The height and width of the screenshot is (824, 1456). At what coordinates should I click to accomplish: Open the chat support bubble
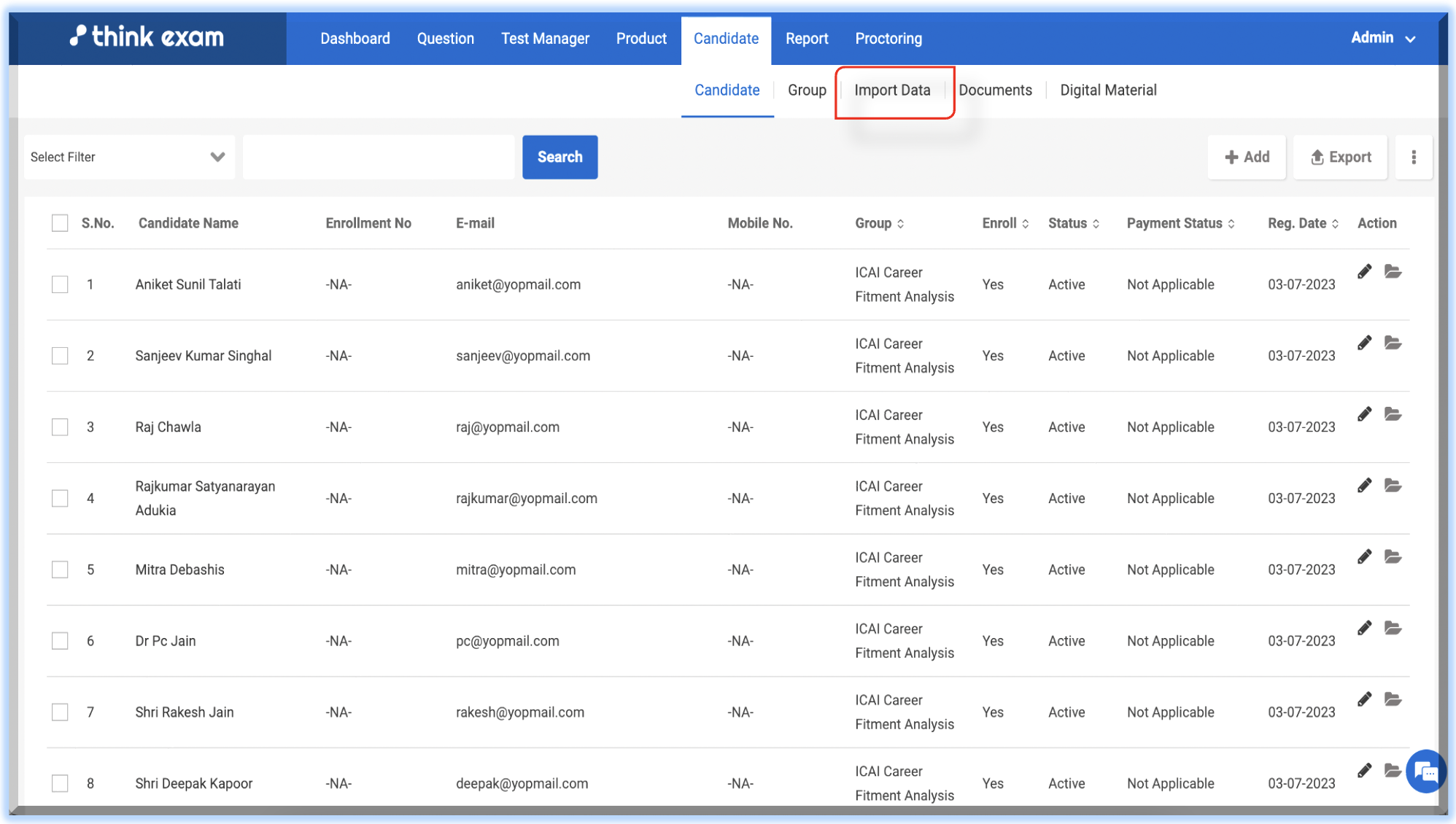click(1426, 771)
